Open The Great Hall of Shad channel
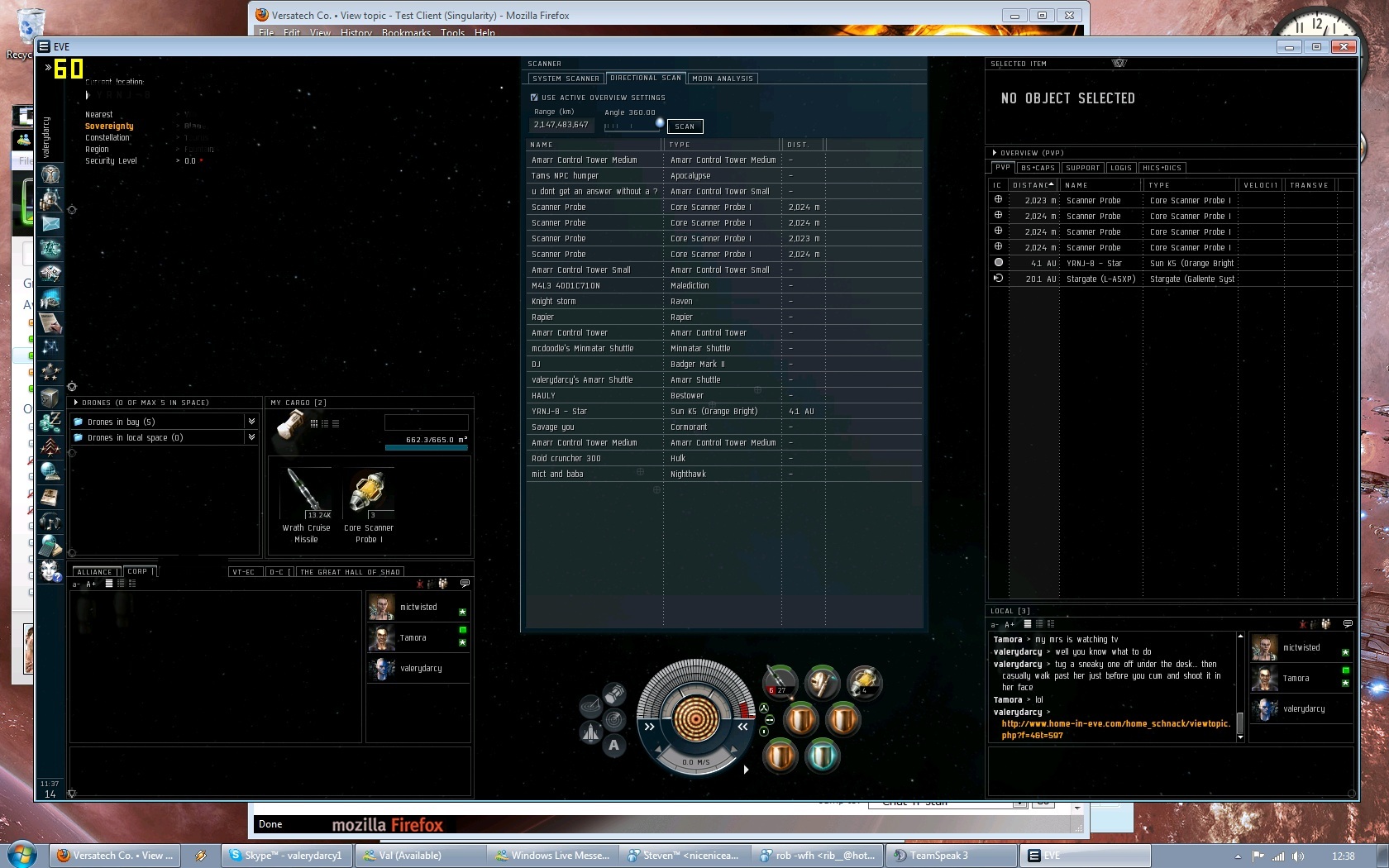 click(350, 572)
